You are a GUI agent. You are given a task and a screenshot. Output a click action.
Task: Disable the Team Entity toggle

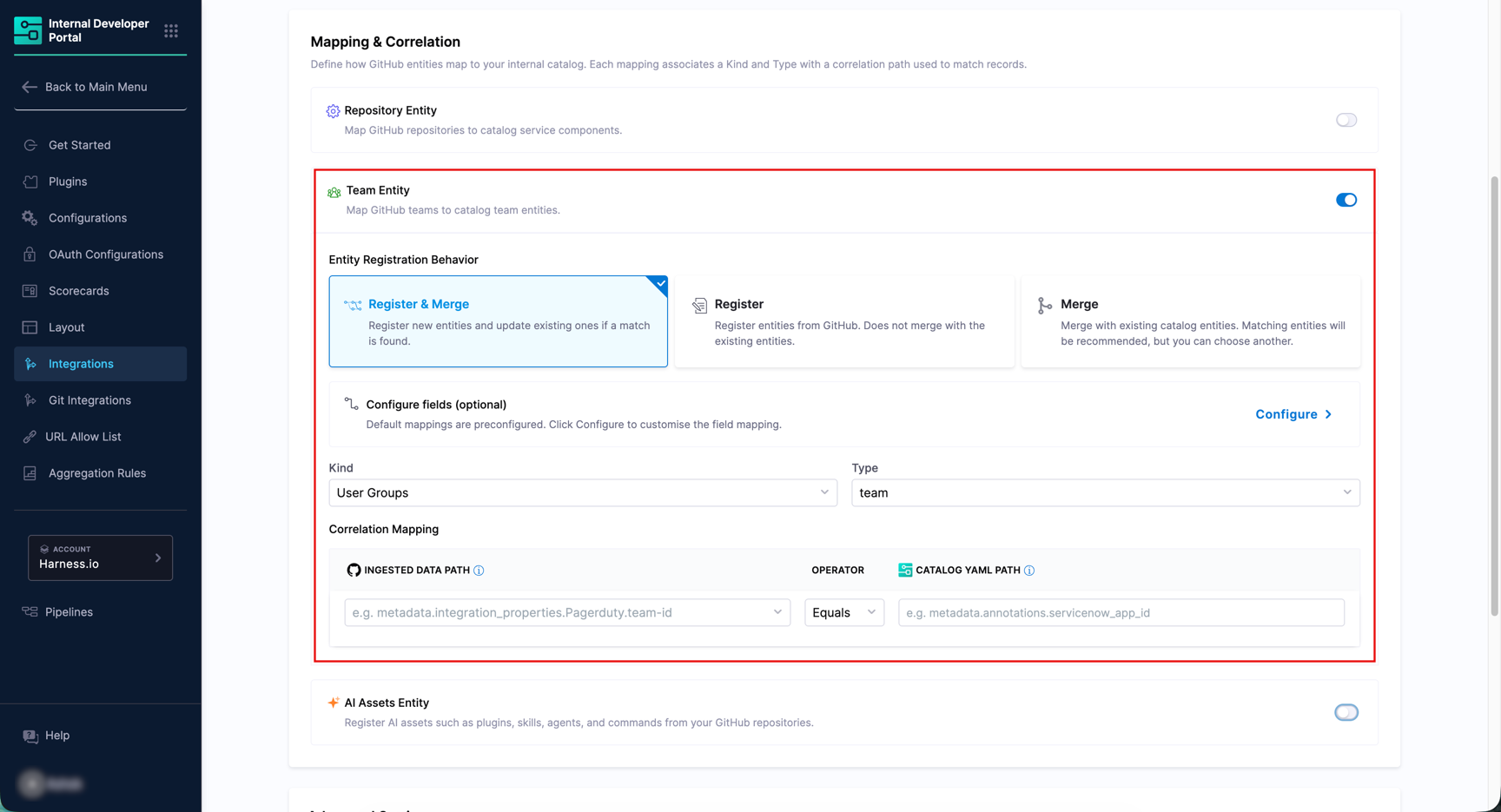(1346, 200)
